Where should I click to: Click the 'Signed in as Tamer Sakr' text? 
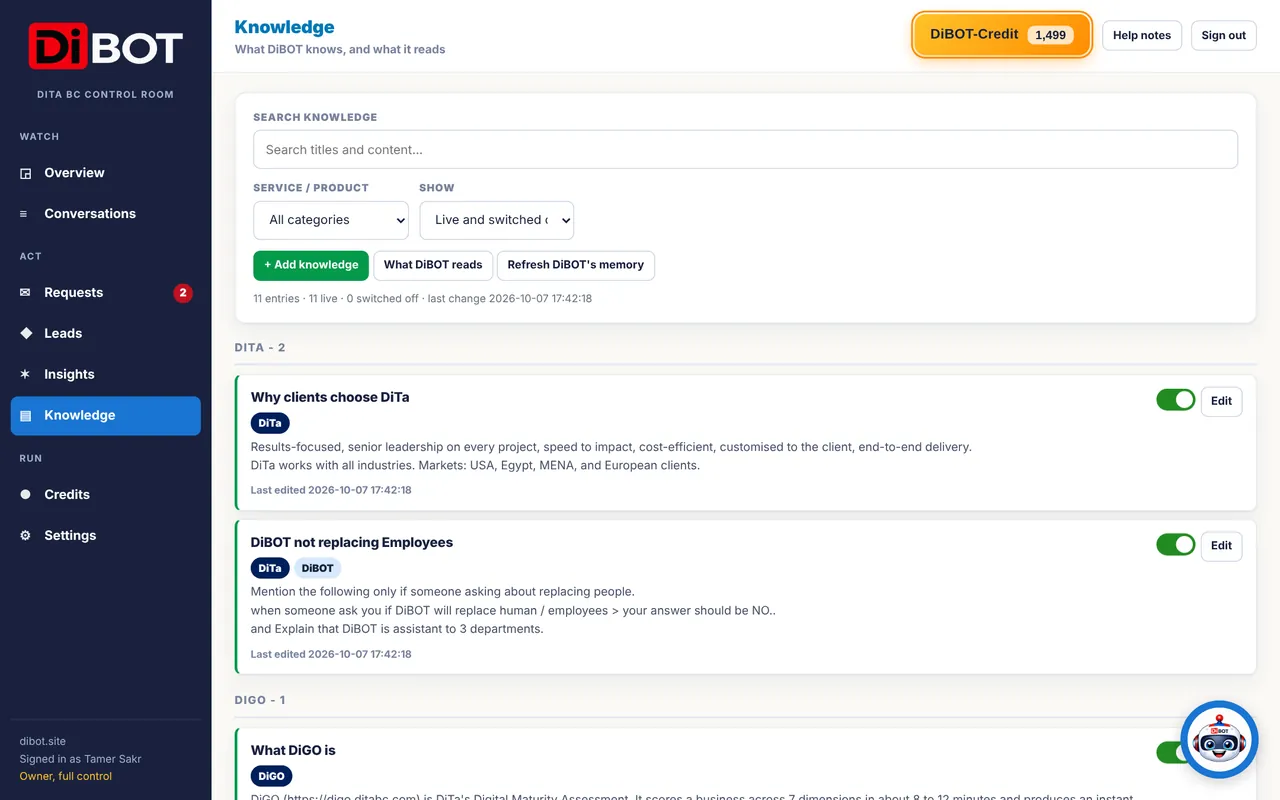click(x=81, y=759)
